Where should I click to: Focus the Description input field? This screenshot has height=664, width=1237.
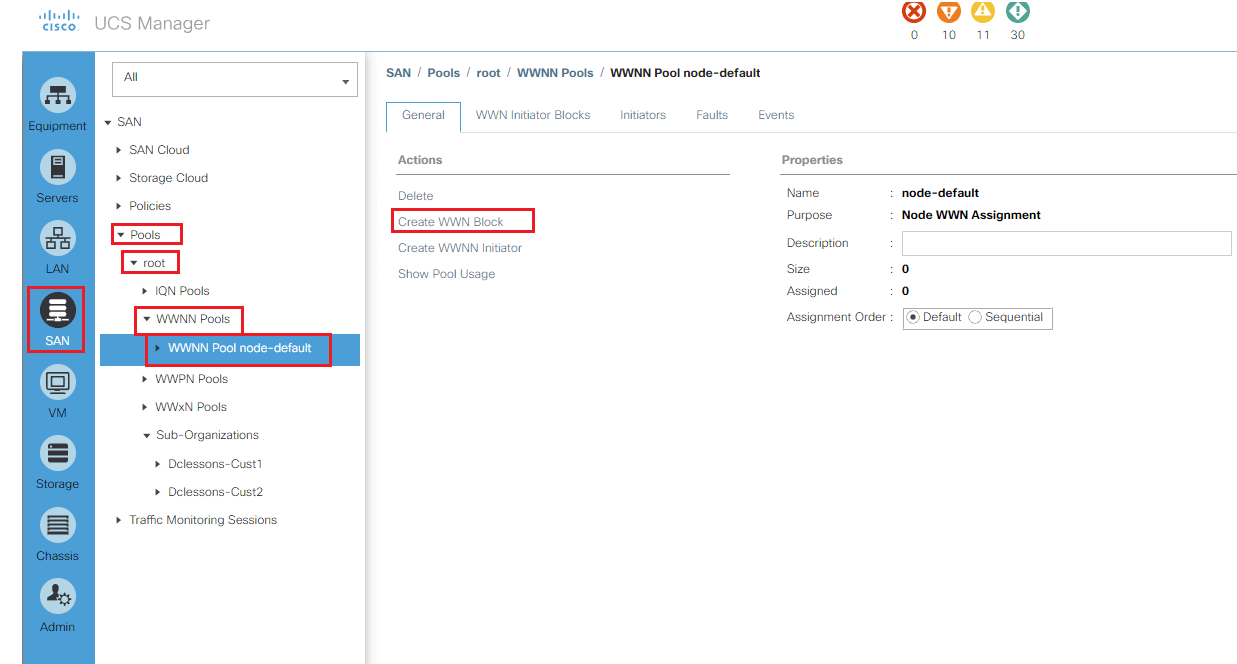pyautogui.click(x=1066, y=243)
